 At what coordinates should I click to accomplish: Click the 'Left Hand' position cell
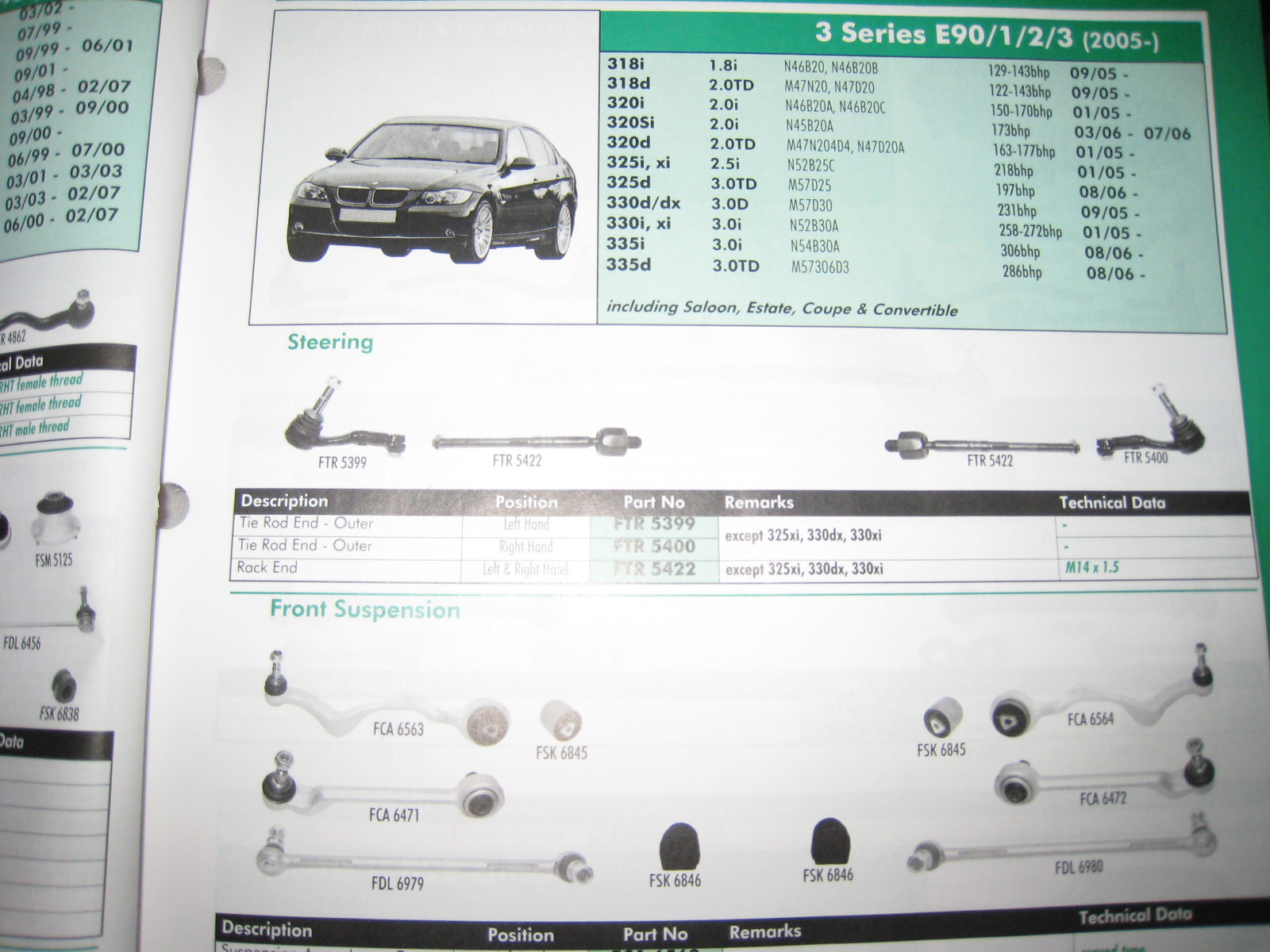[526, 524]
